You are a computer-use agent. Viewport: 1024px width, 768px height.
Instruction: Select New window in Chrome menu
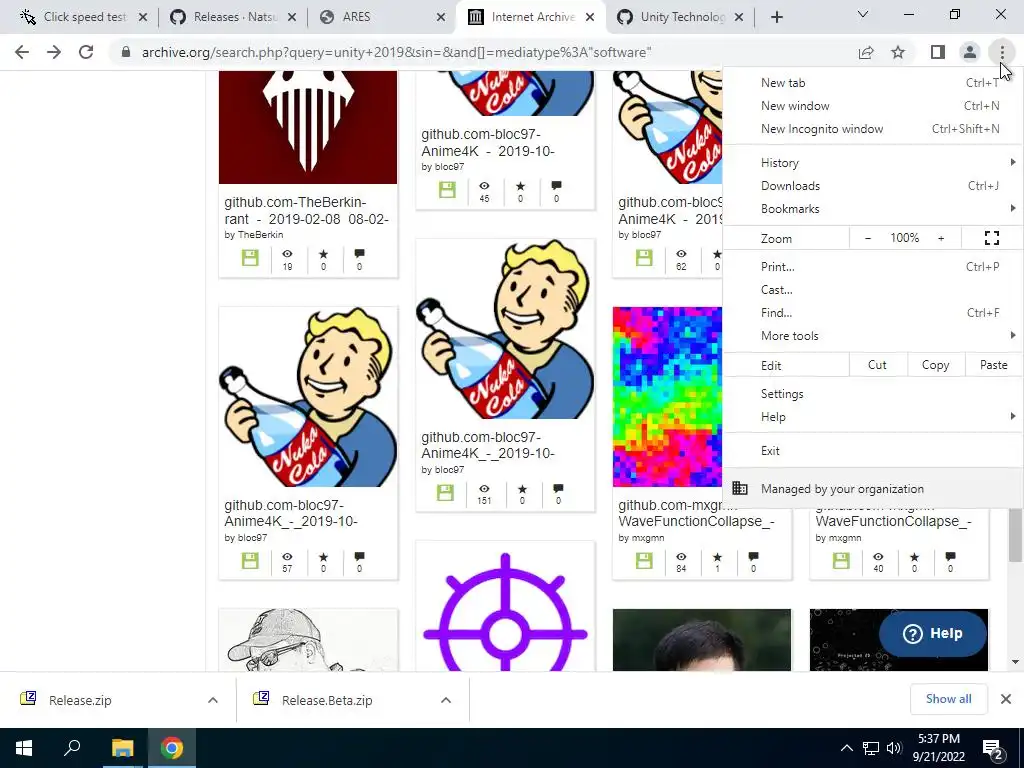pyautogui.click(x=873, y=106)
